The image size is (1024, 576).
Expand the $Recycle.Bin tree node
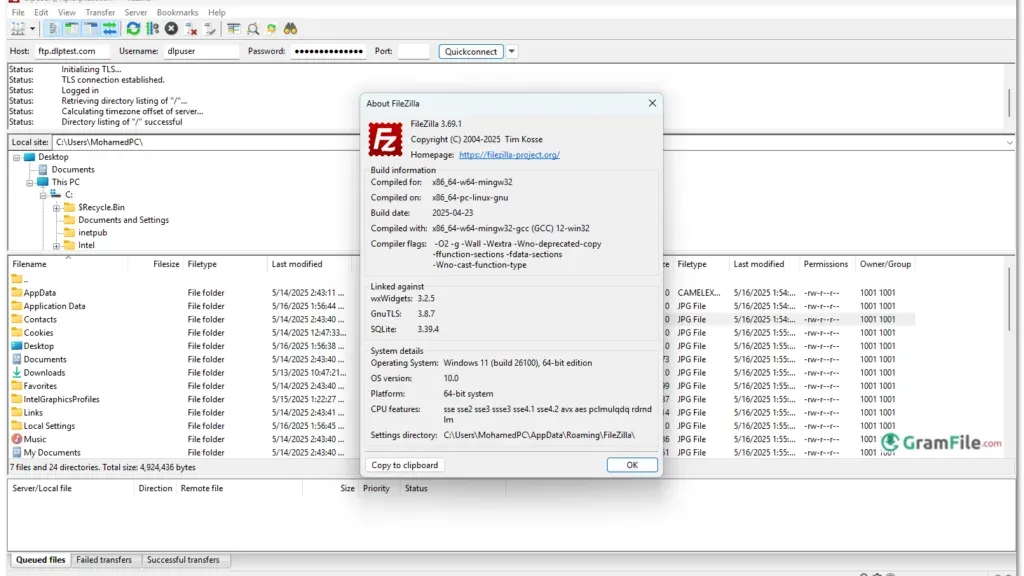tap(56, 208)
